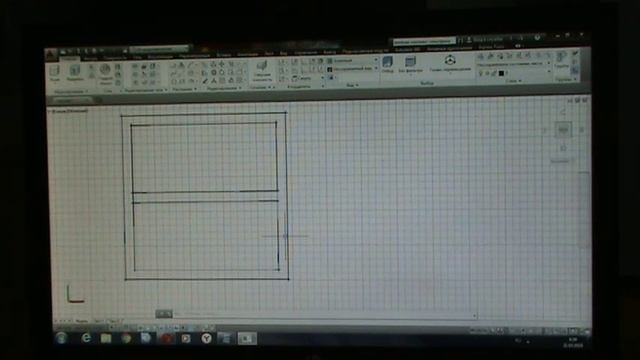This screenshot has width=640, height=360.
Task: Open the Yandex browser taskbar icon
Action: (206, 338)
